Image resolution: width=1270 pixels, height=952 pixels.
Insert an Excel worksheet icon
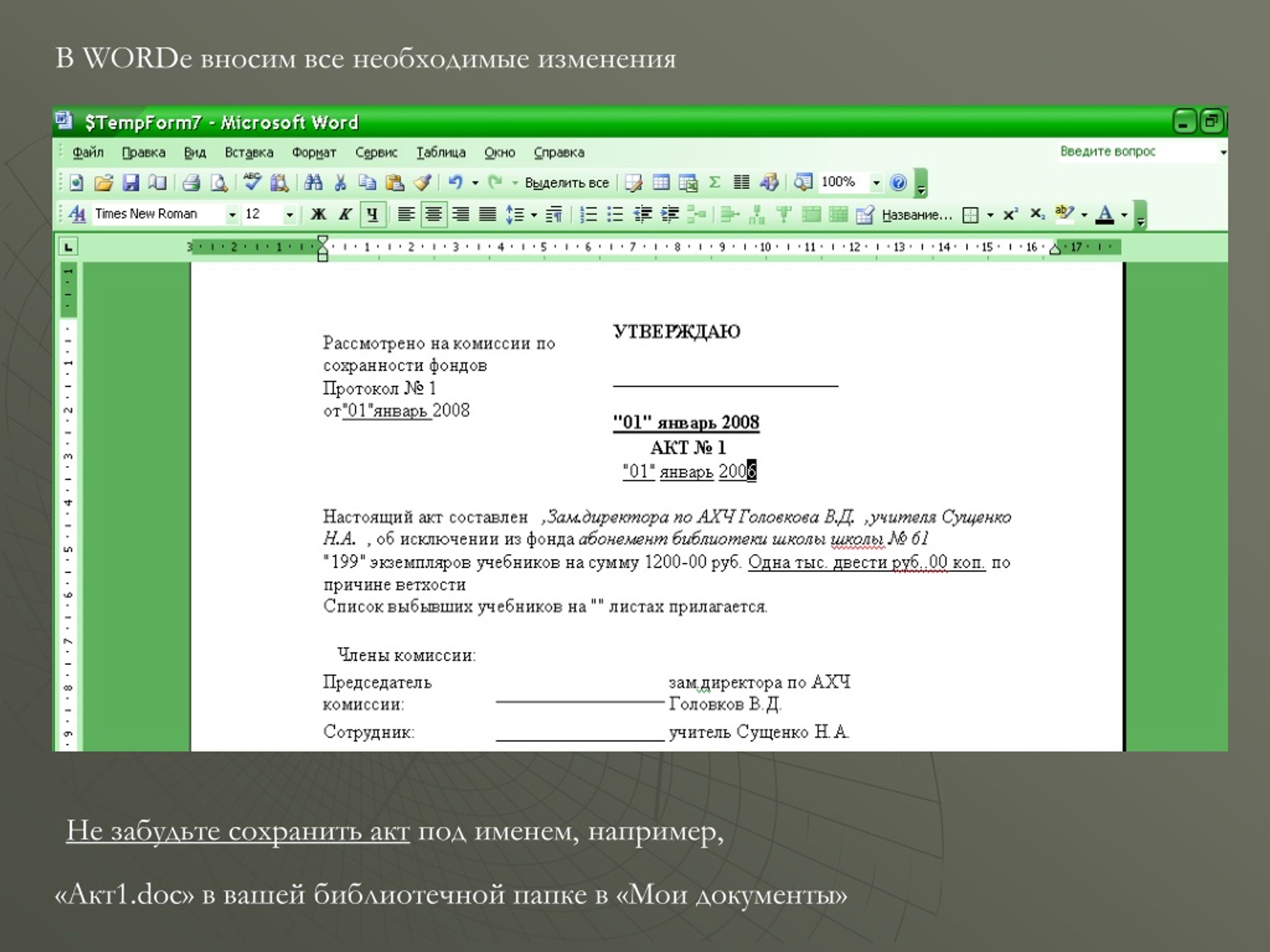[x=688, y=182]
